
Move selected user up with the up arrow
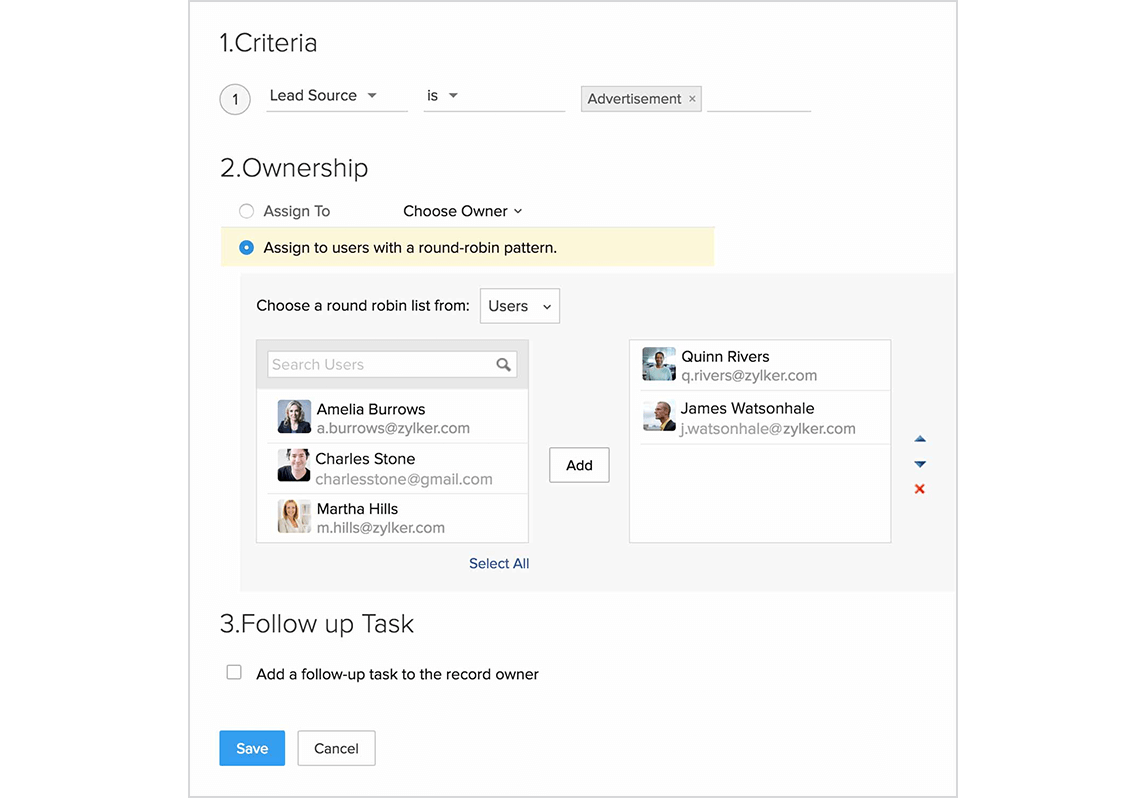(x=920, y=439)
